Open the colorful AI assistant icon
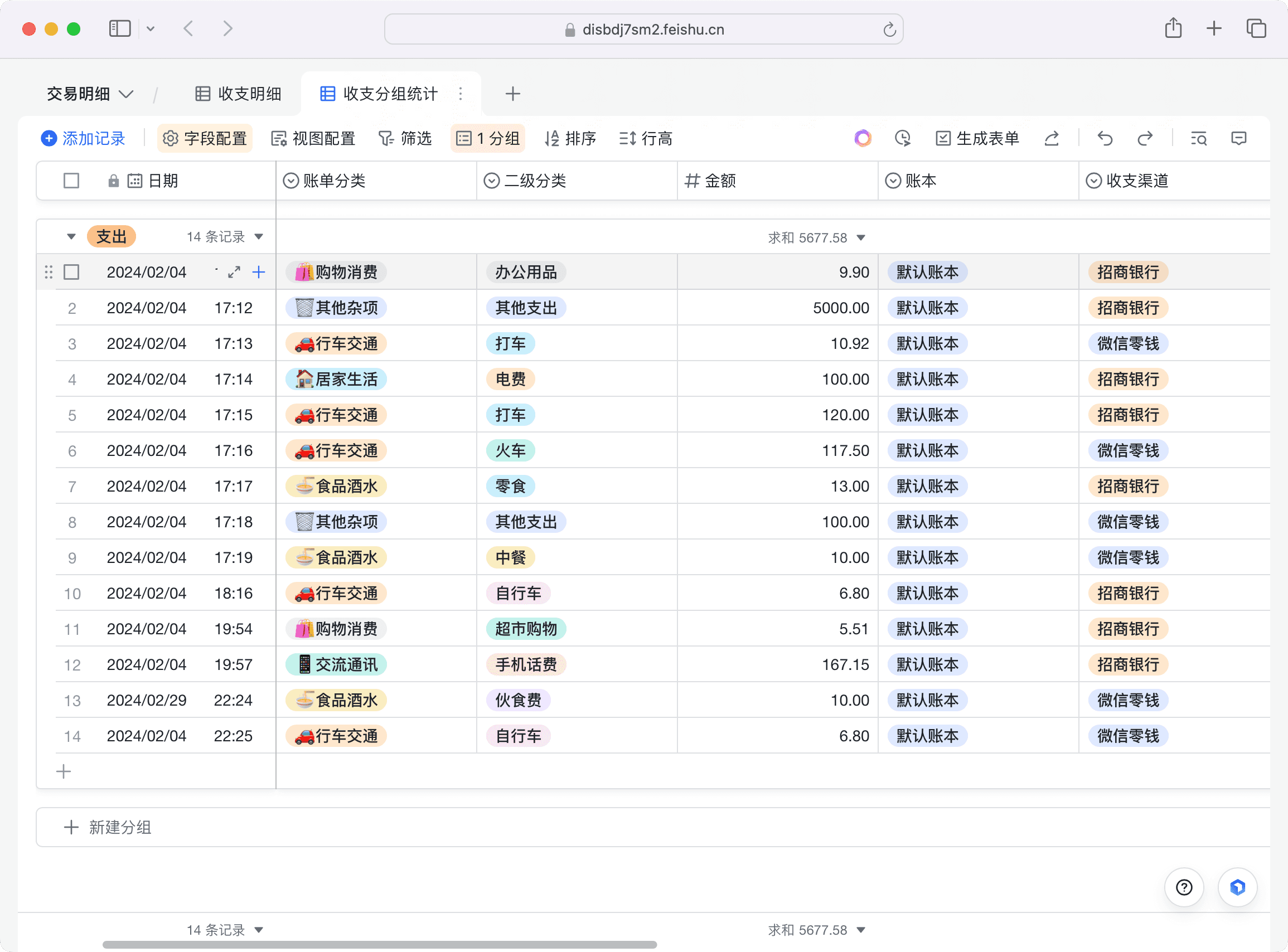Screen dimensions: 1288x952 pyautogui.click(x=863, y=138)
